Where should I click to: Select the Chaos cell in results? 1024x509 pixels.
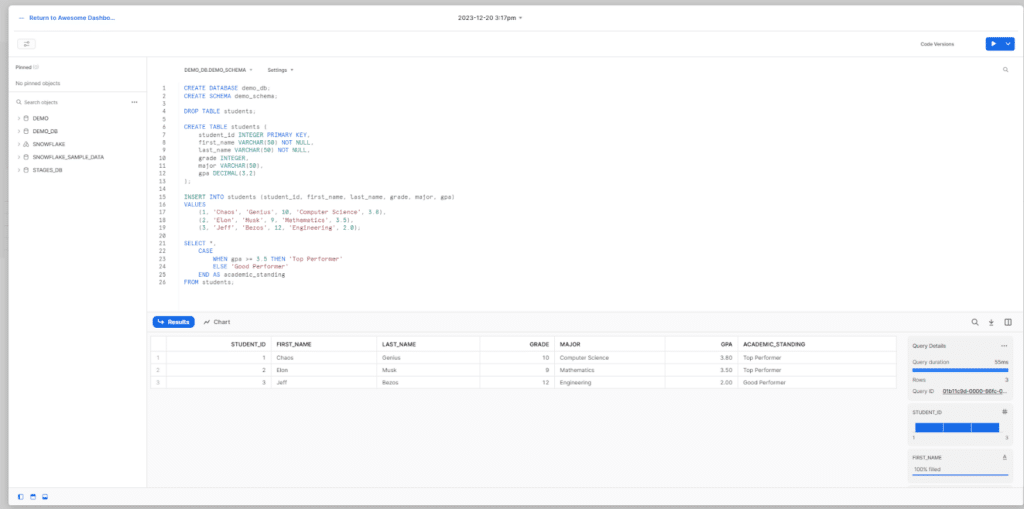[x=323, y=357]
